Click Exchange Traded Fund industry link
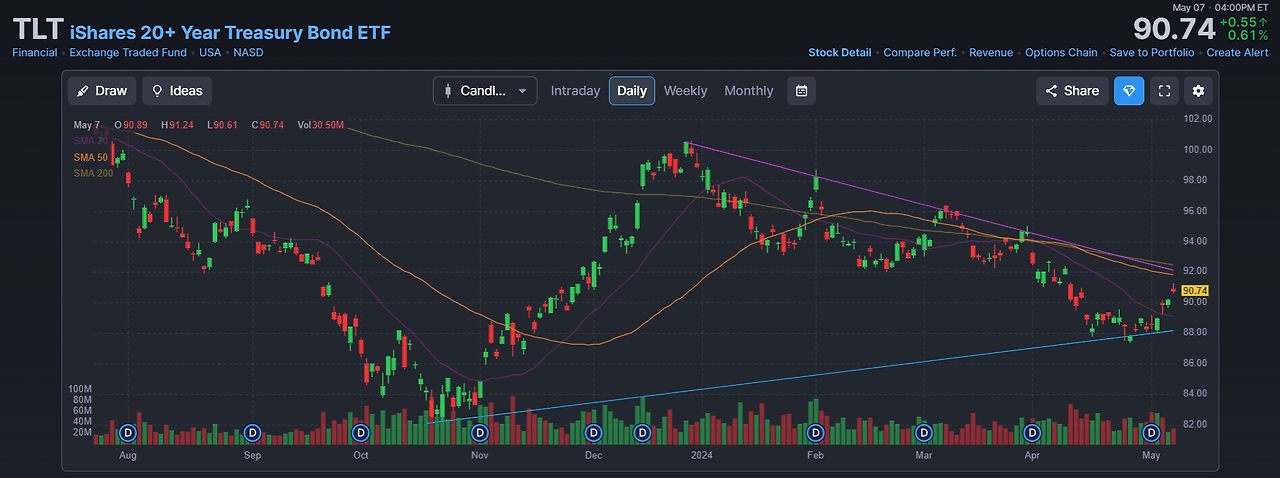 (x=130, y=53)
